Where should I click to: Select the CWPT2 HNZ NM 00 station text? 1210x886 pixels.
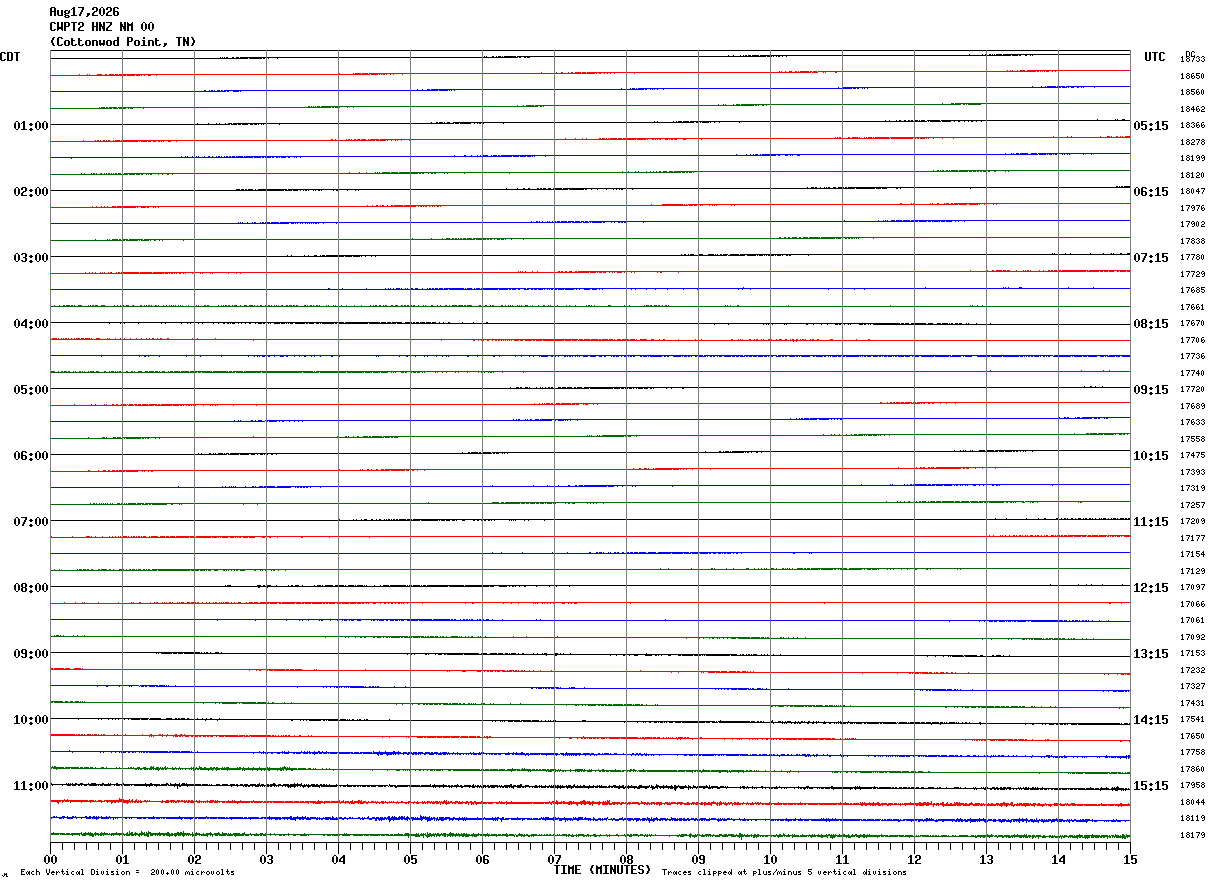(102, 27)
